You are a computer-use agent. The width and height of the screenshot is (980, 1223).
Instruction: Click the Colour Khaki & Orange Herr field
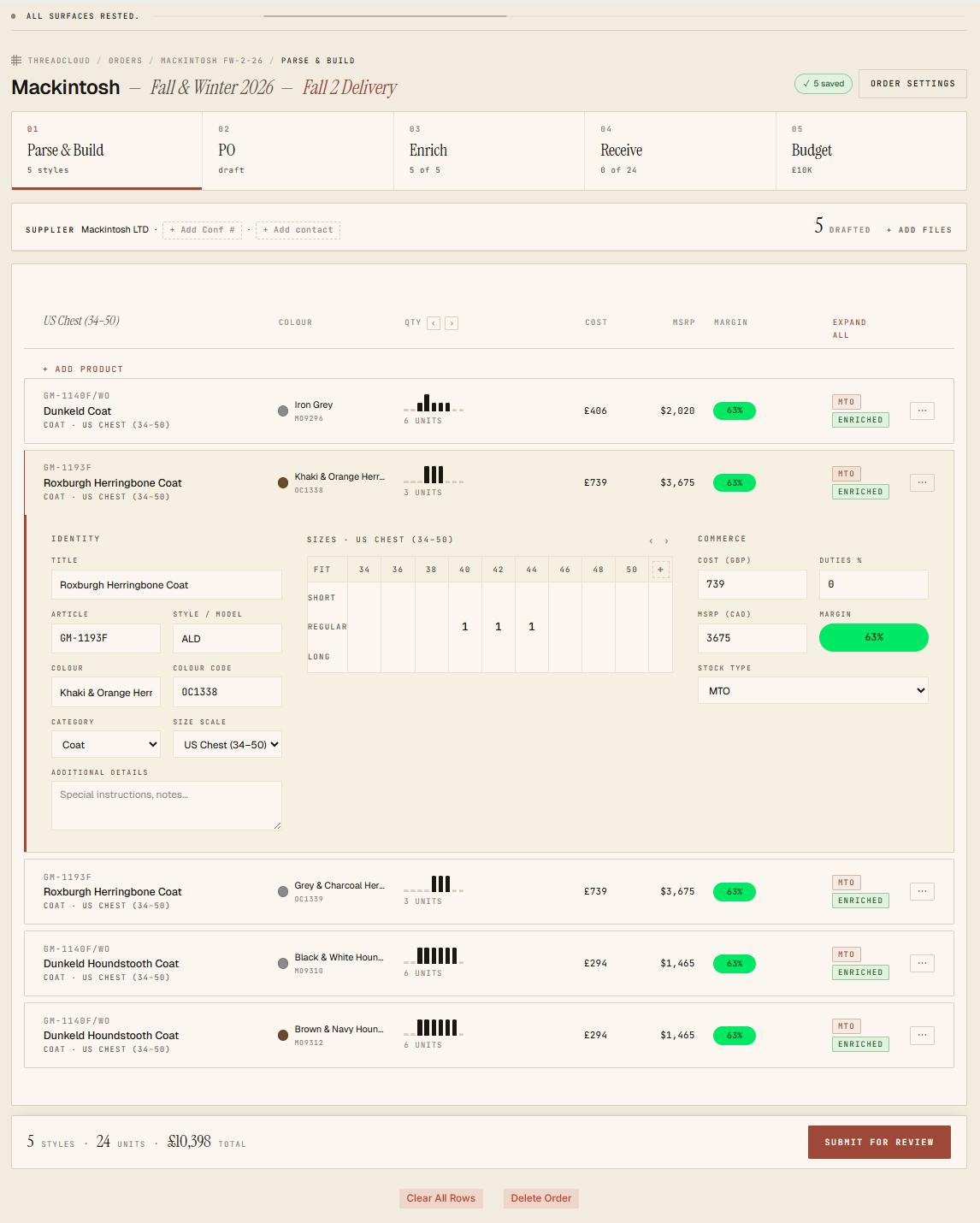click(x=106, y=692)
